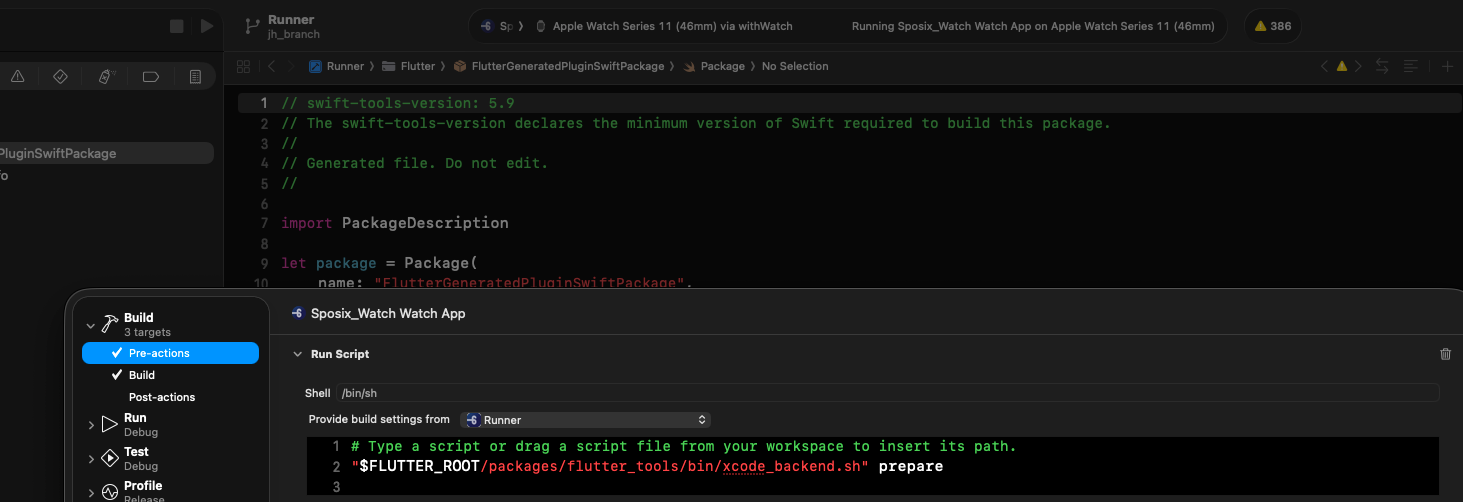
Task: Click the Shell /bin/sh input field
Action: pos(887,393)
